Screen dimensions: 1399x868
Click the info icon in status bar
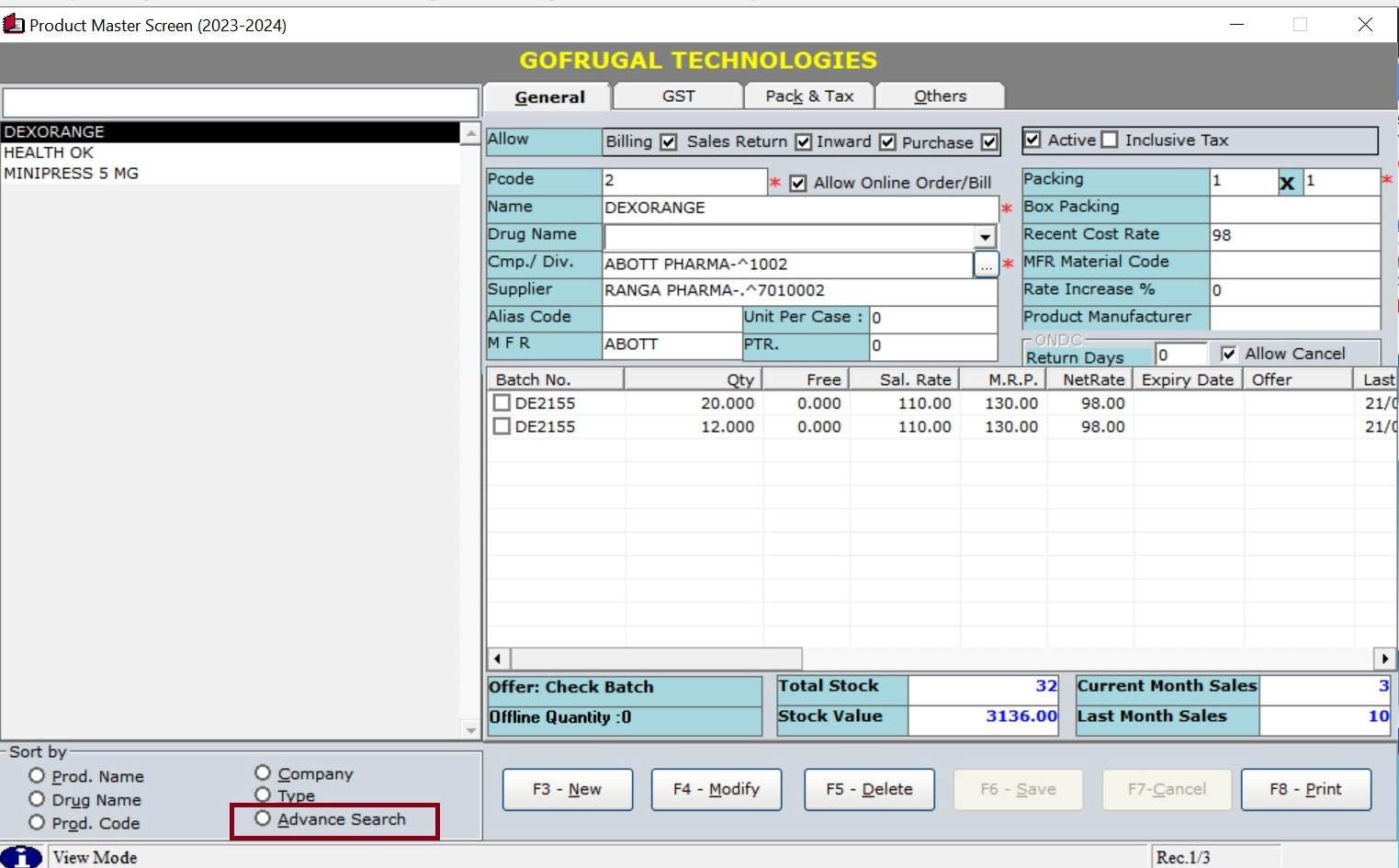21,856
